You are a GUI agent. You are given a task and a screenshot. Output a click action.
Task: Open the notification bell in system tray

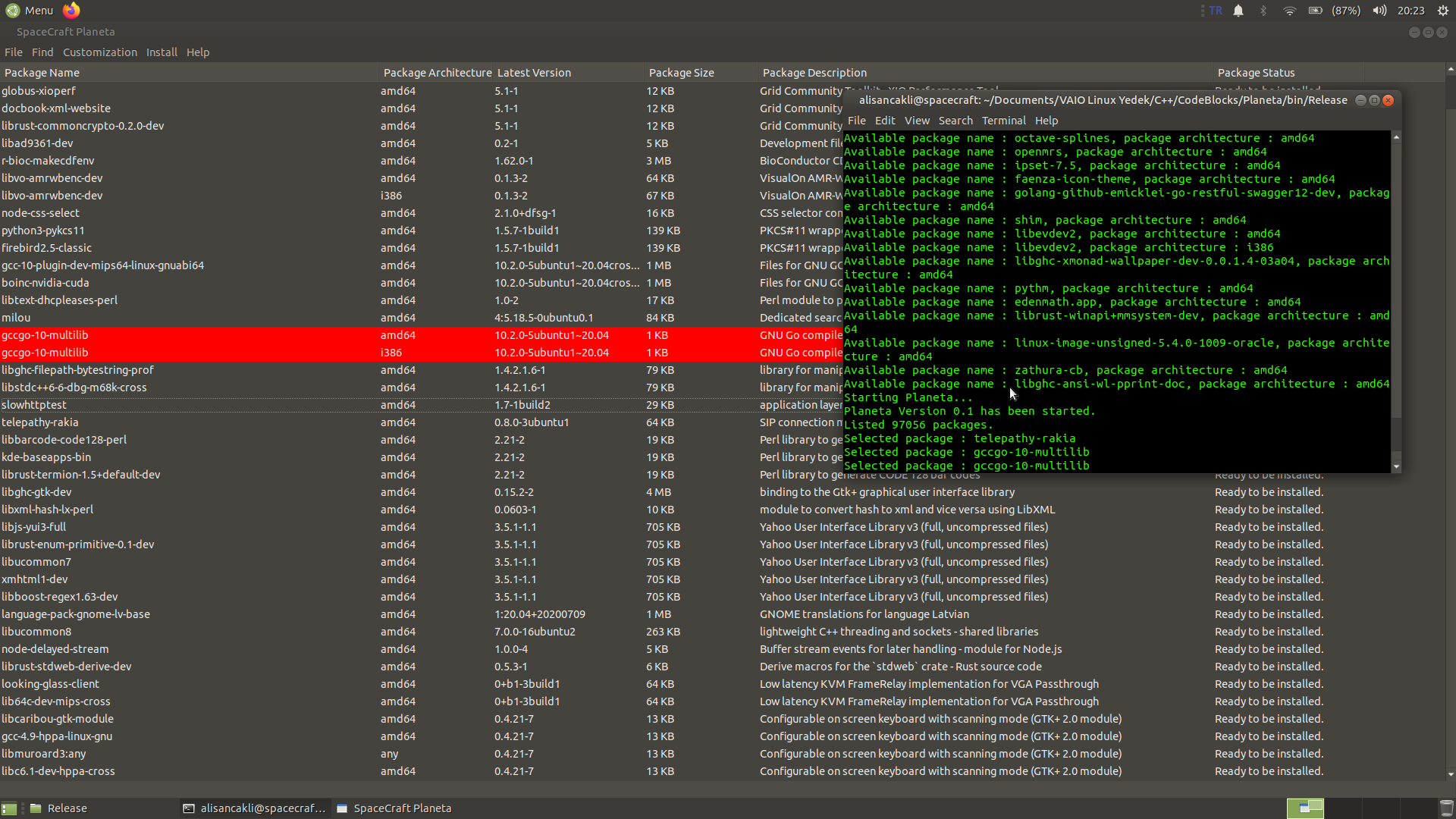pyautogui.click(x=1238, y=11)
